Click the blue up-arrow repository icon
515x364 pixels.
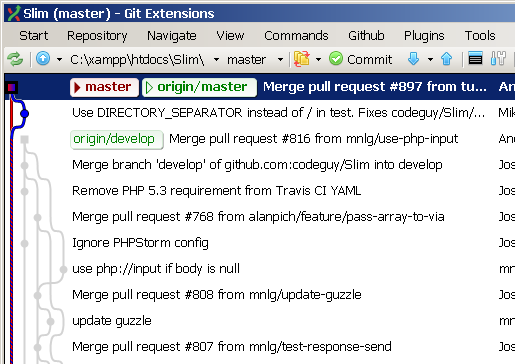click(x=43, y=59)
